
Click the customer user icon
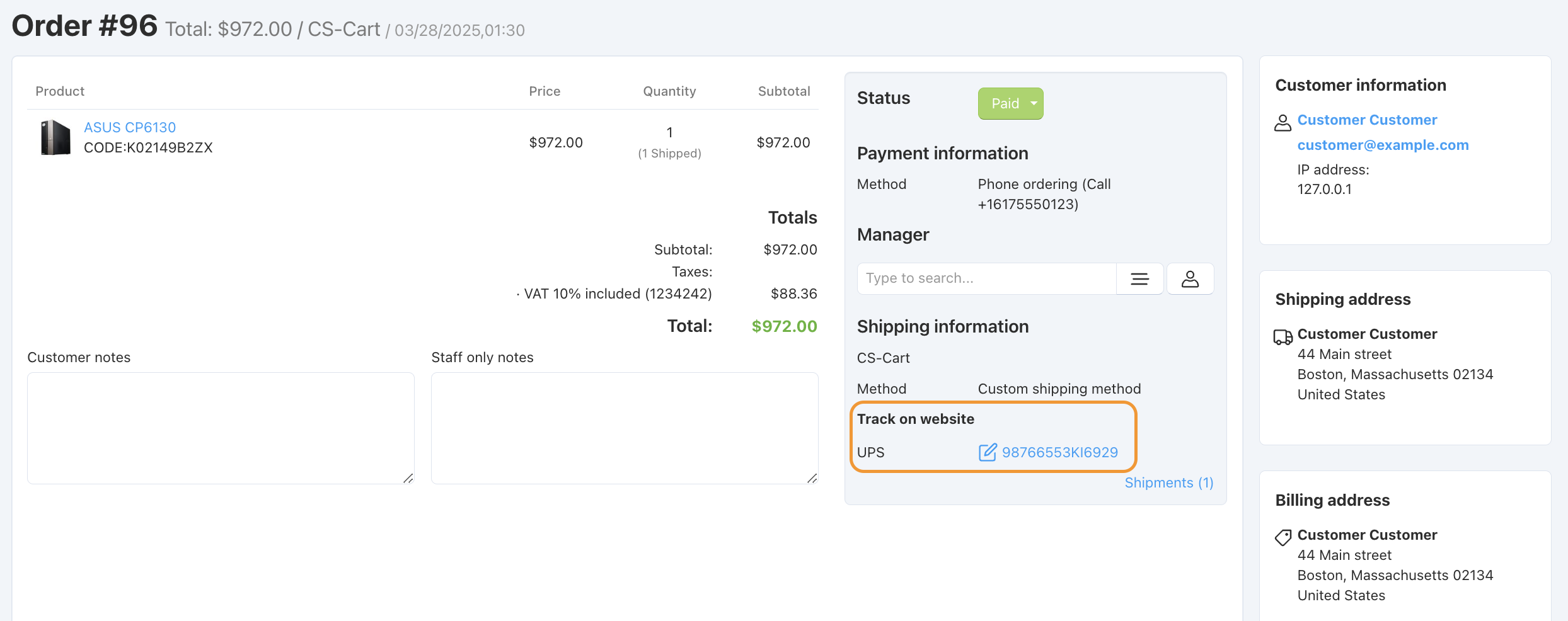point(1283,122)
